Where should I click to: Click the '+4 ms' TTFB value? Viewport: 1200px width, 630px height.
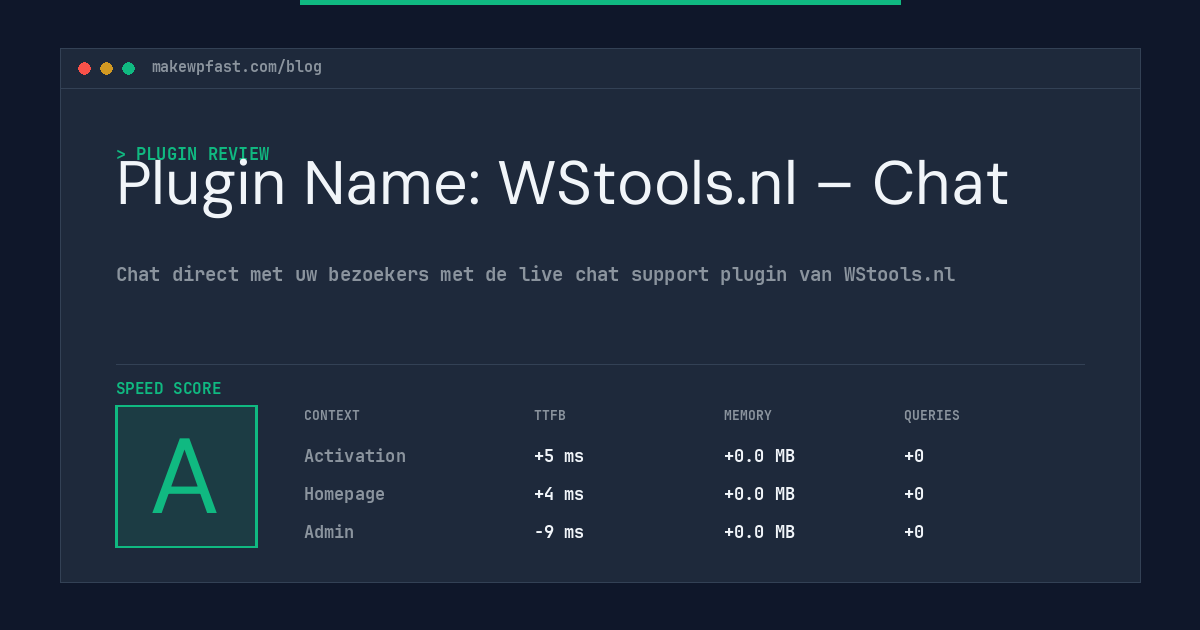point(559,494)
